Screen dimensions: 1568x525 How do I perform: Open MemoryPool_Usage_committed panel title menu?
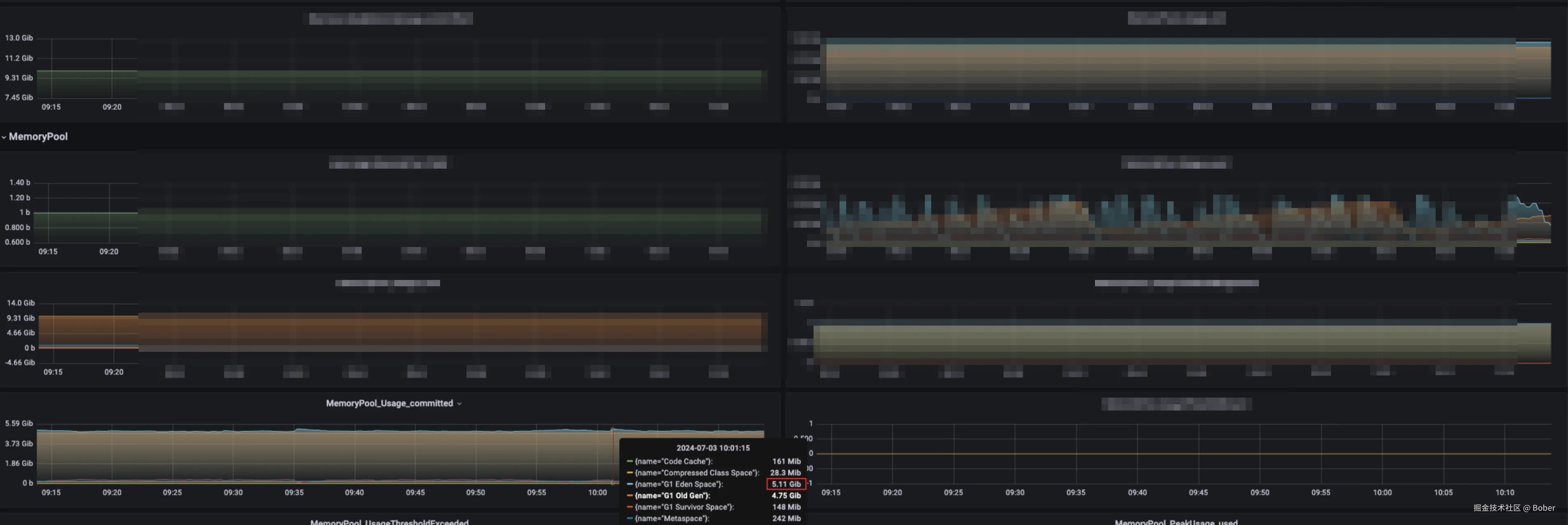(389, 403)
